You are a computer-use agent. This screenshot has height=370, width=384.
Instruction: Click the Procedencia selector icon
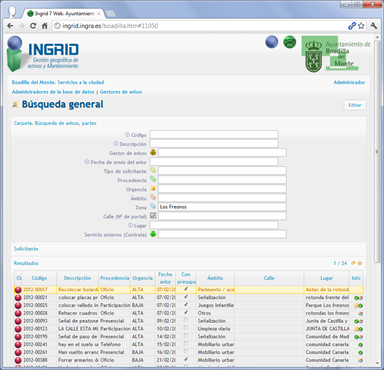point(153,179)
